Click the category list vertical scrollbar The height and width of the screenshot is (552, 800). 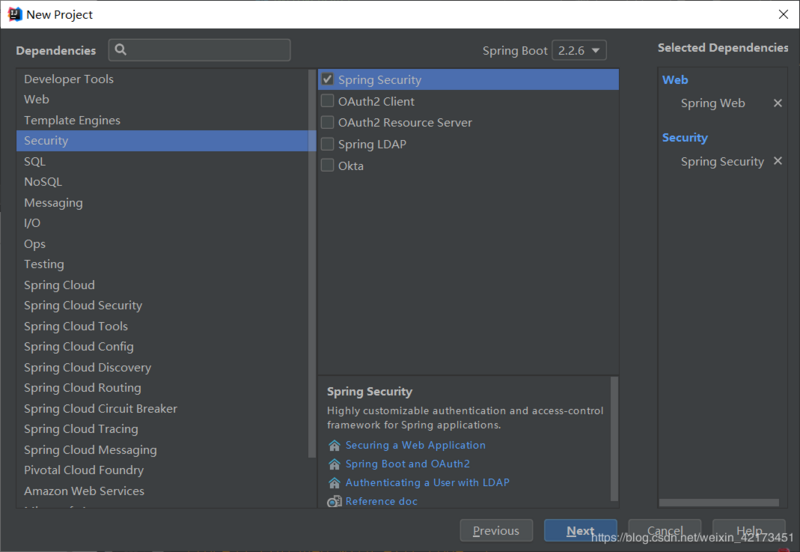(312, 263)
